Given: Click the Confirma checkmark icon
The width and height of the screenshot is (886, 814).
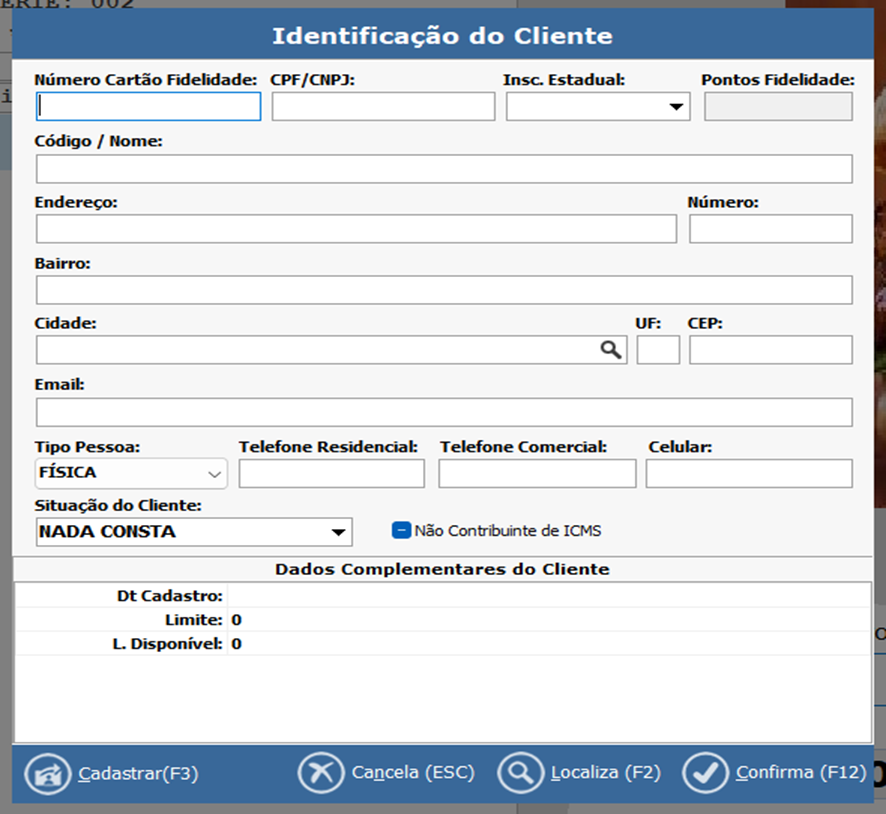Looking at the screenshot, I should click(706, 773).
